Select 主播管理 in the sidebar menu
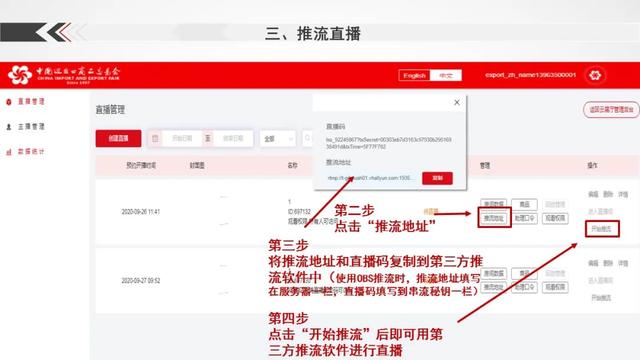This screenshot has width=640, height=360. 31,127
